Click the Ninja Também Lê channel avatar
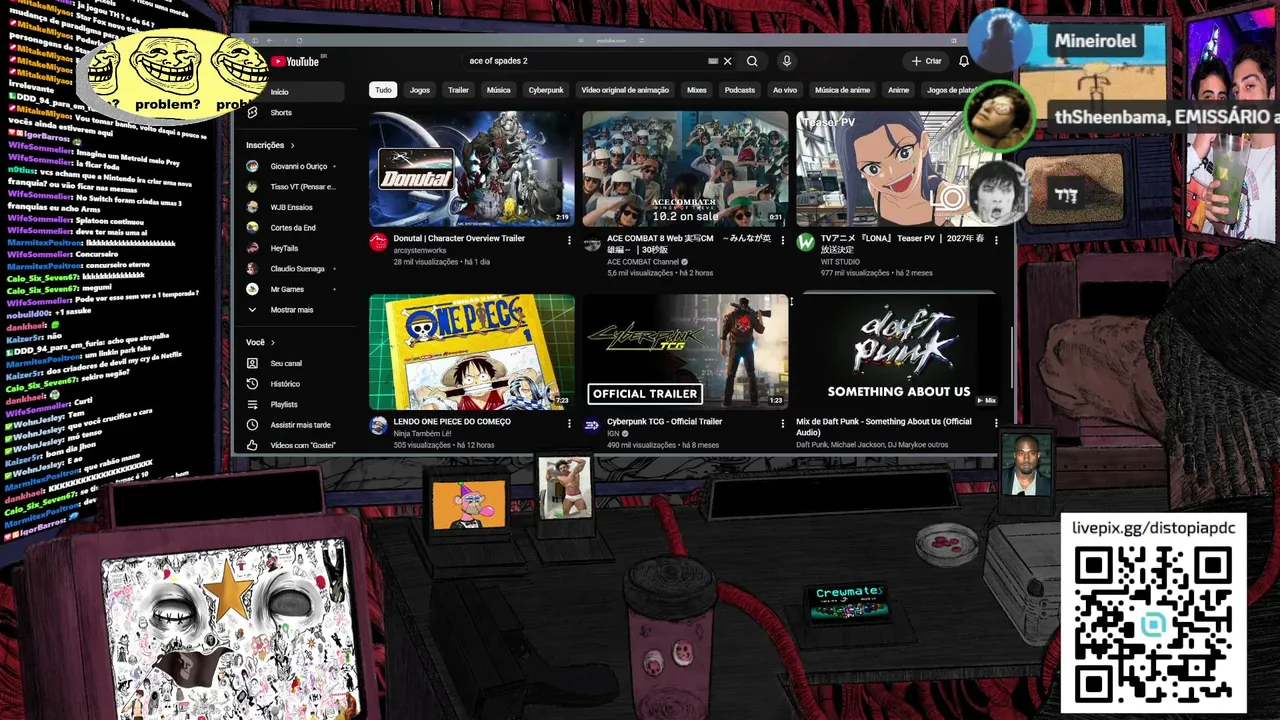This screenshot has width=1280, height=720. pos(378,425)
